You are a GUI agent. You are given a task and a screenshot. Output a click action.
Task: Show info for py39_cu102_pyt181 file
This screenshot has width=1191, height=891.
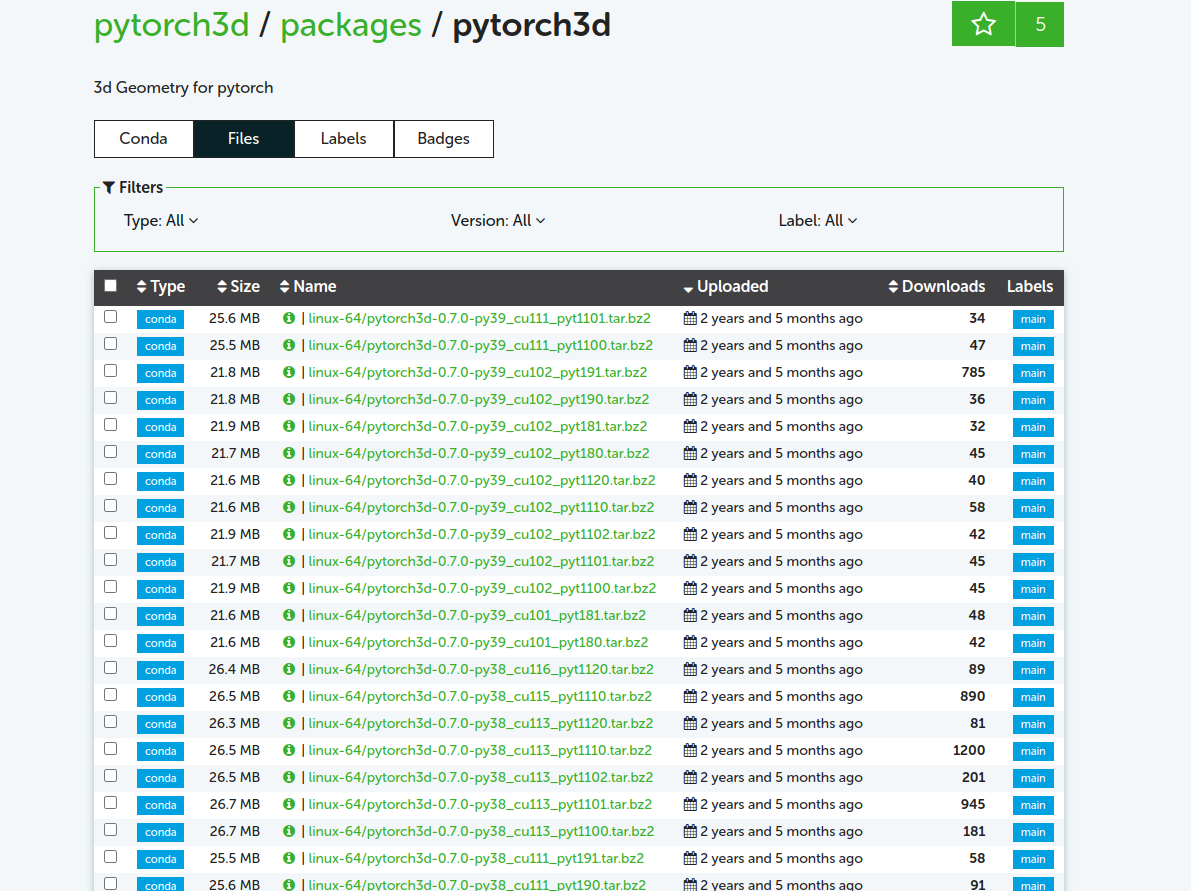[x=289, y=426]
